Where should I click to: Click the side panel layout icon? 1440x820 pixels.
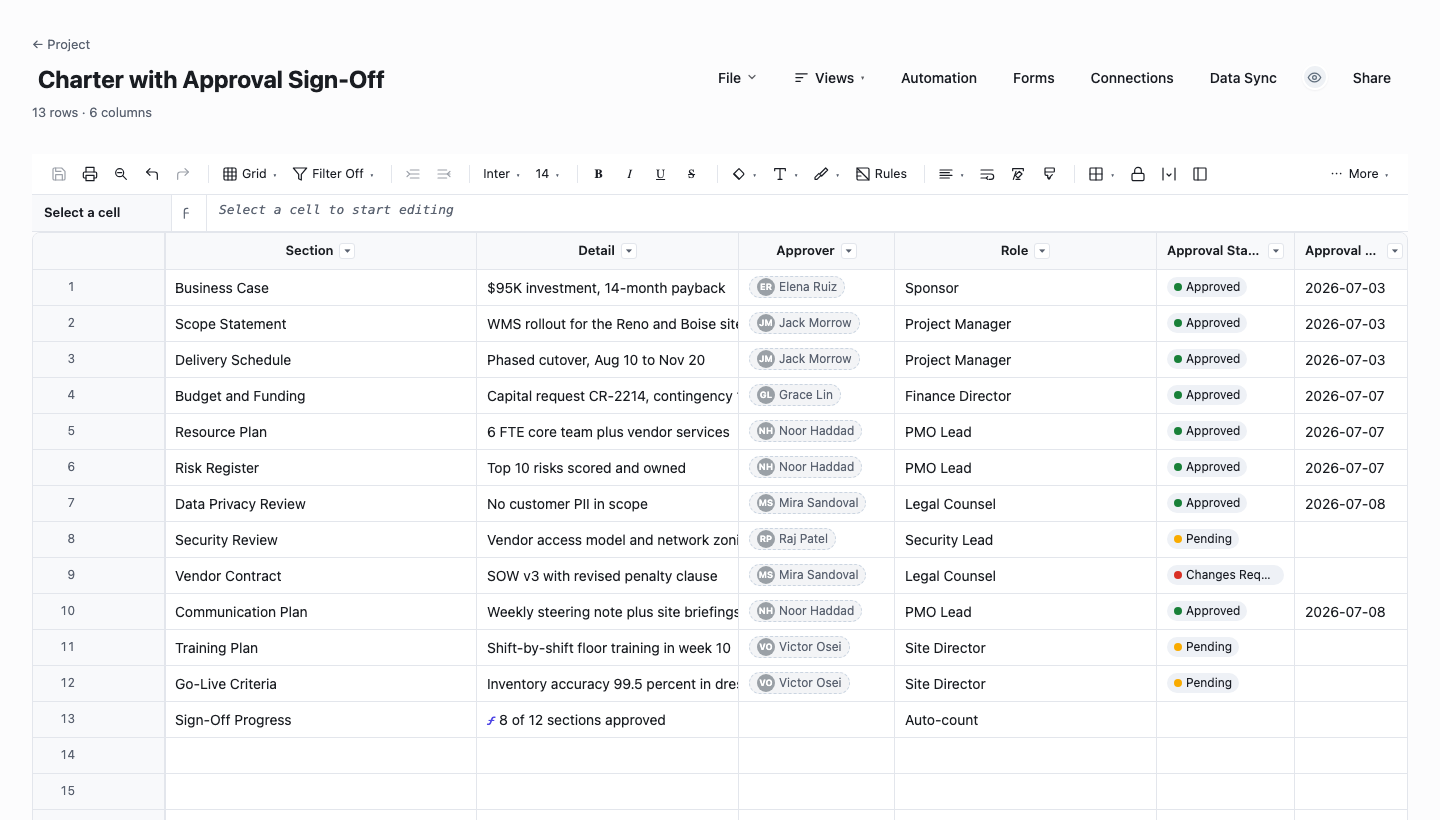click(1200, 174)
